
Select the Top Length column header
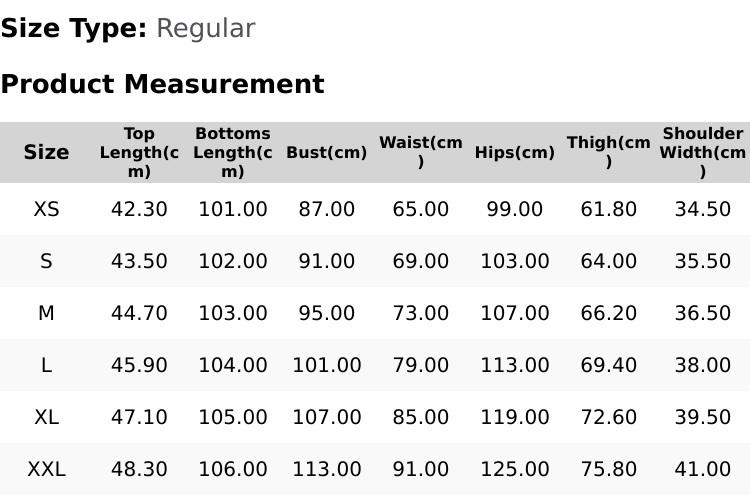pos(139,152)
